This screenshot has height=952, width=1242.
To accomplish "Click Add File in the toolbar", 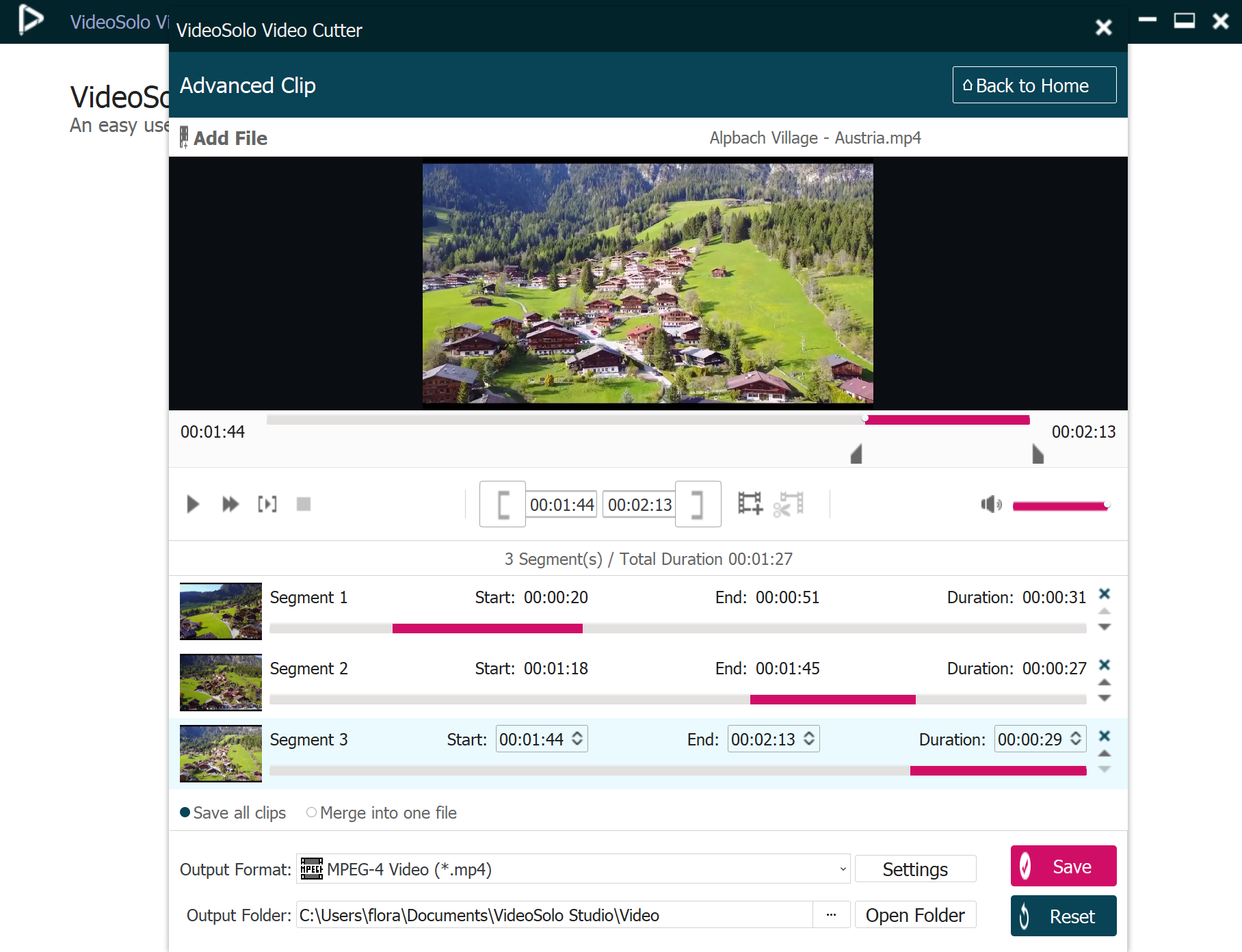I will click(224, 138).
